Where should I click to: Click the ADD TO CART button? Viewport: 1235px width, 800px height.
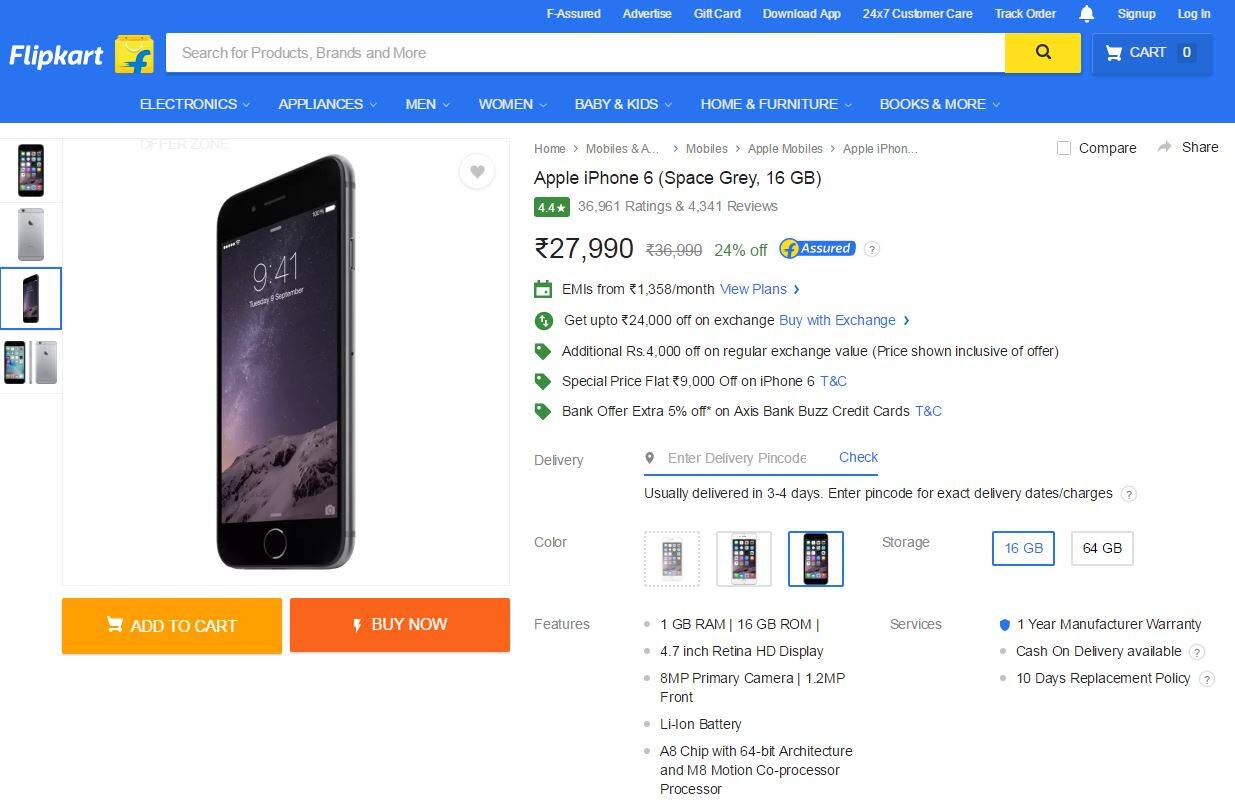point(171,625)
